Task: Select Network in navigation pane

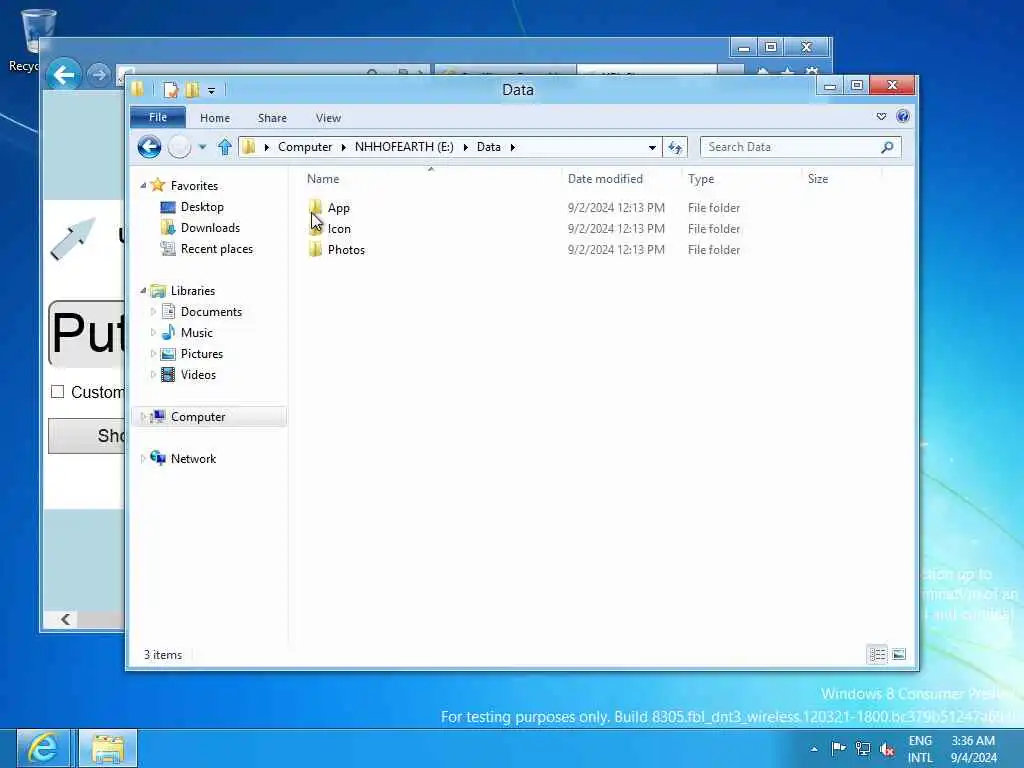Action: coord(193,458)
